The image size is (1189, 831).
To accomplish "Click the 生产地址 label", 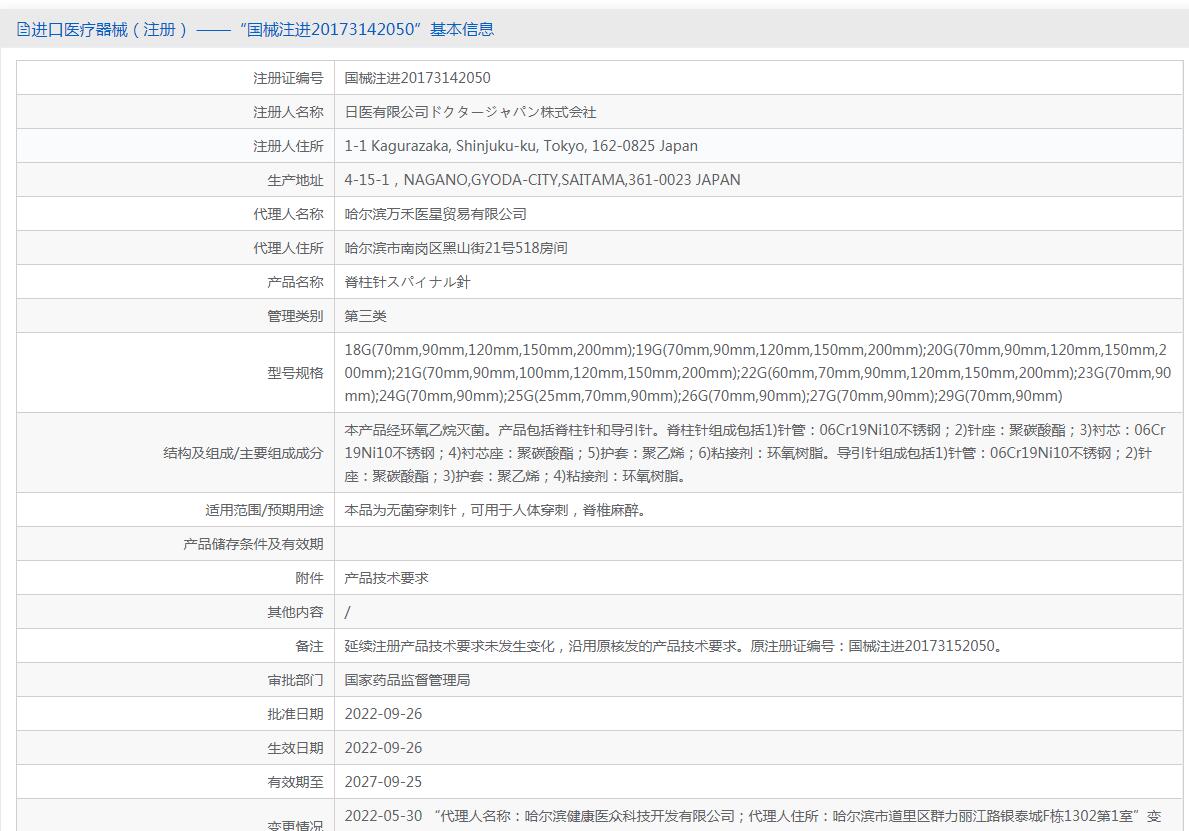I will 295,180.
